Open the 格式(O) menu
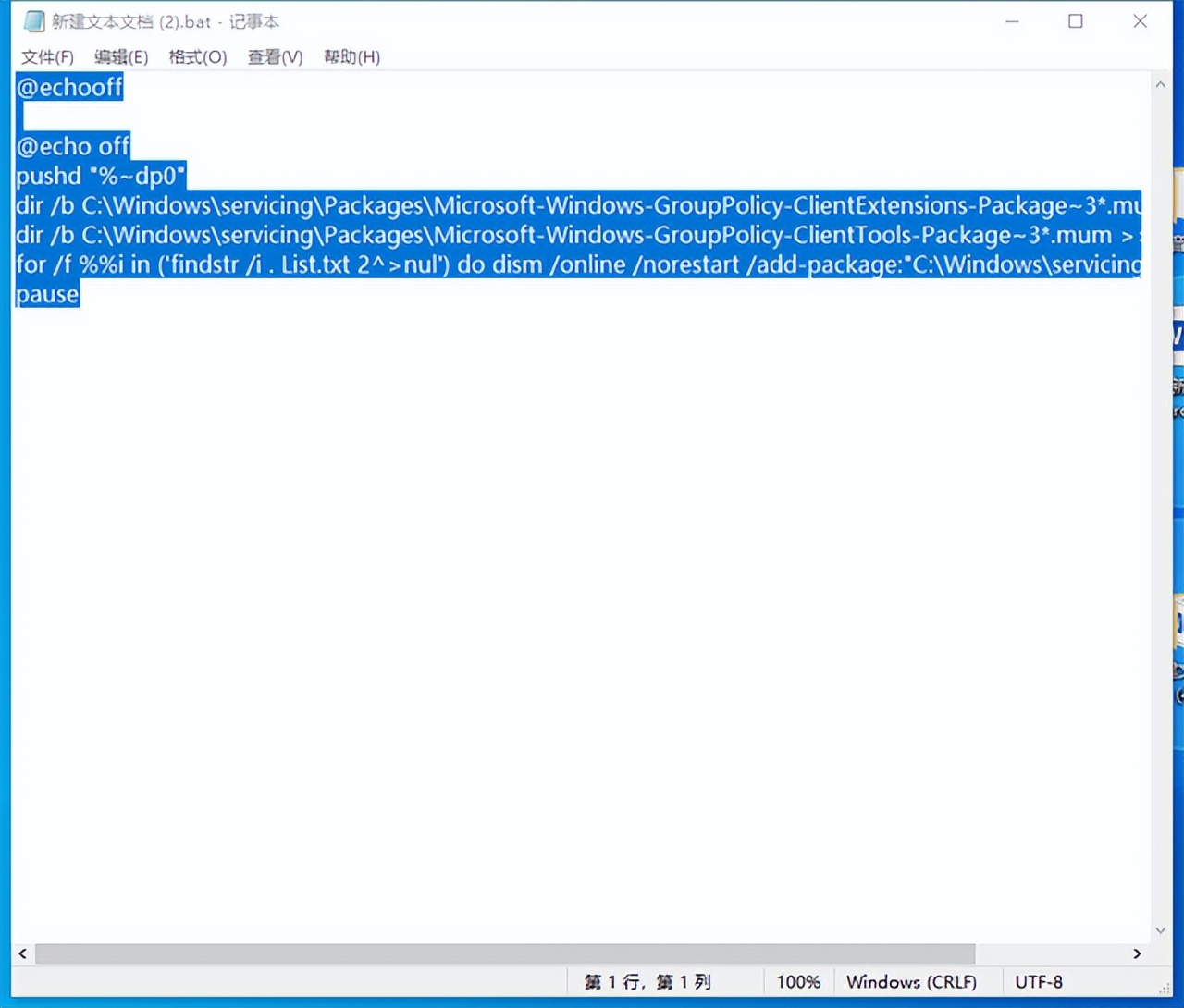 point(197,56)
